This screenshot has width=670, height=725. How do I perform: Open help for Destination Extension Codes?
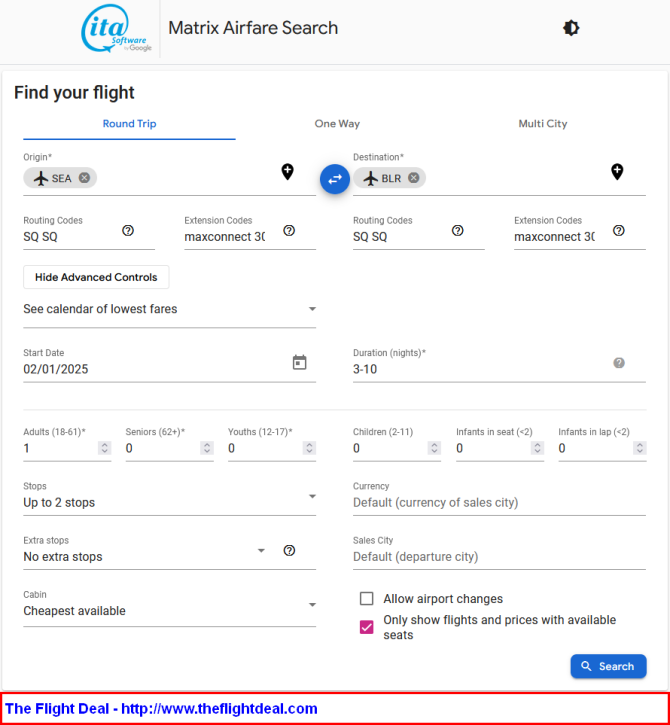(x=619, y=230)
